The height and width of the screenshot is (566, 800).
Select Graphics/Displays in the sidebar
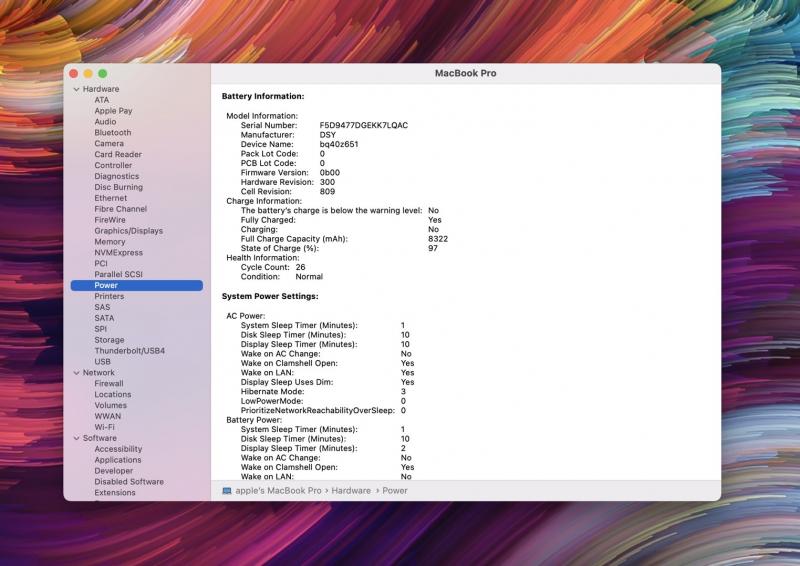[x=129, y=231]
